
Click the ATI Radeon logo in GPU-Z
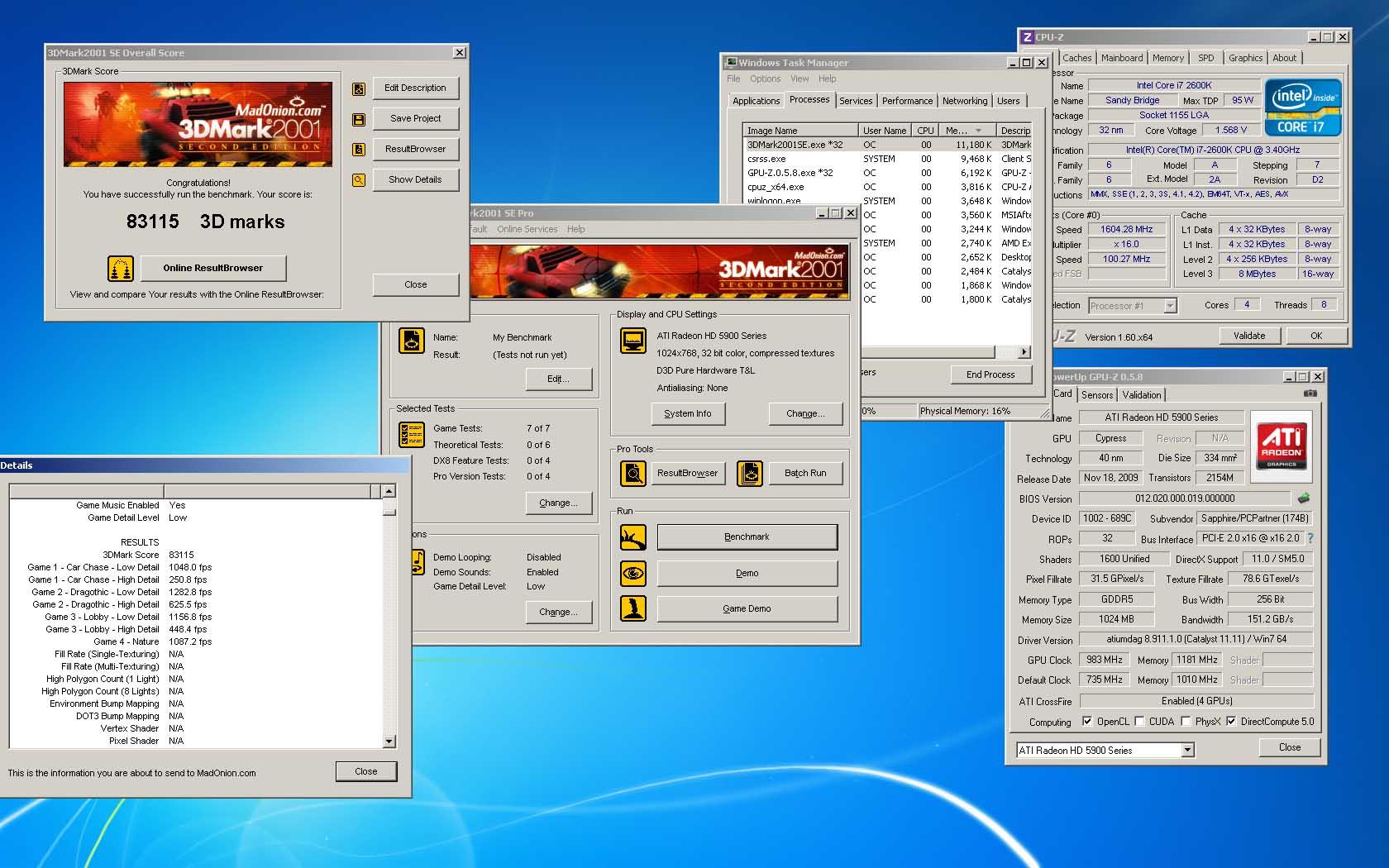pos(1282,446)
